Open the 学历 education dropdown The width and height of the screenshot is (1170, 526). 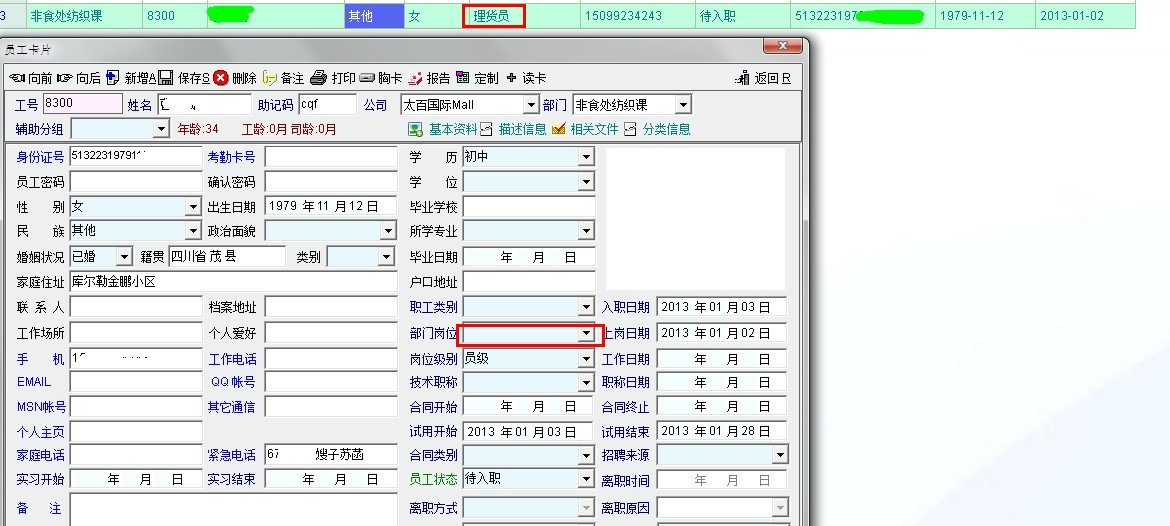point(586,157)
